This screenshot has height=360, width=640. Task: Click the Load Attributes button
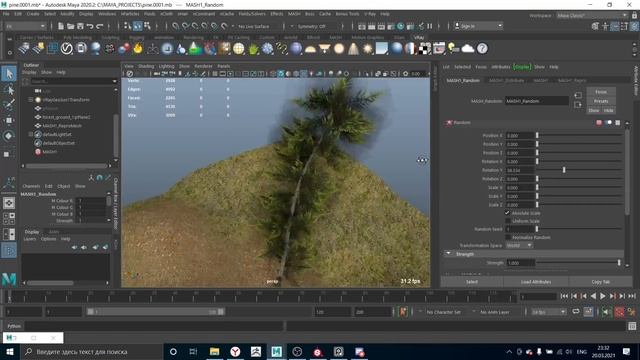(536, 282)
